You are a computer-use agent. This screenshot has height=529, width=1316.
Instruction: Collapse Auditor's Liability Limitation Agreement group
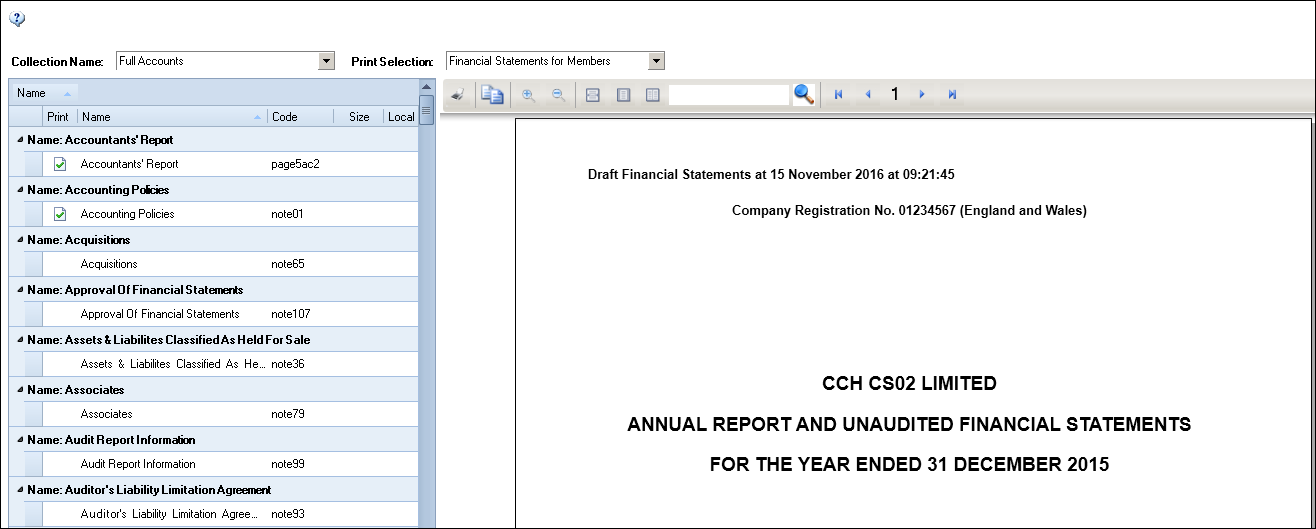(x=20, y=490)
